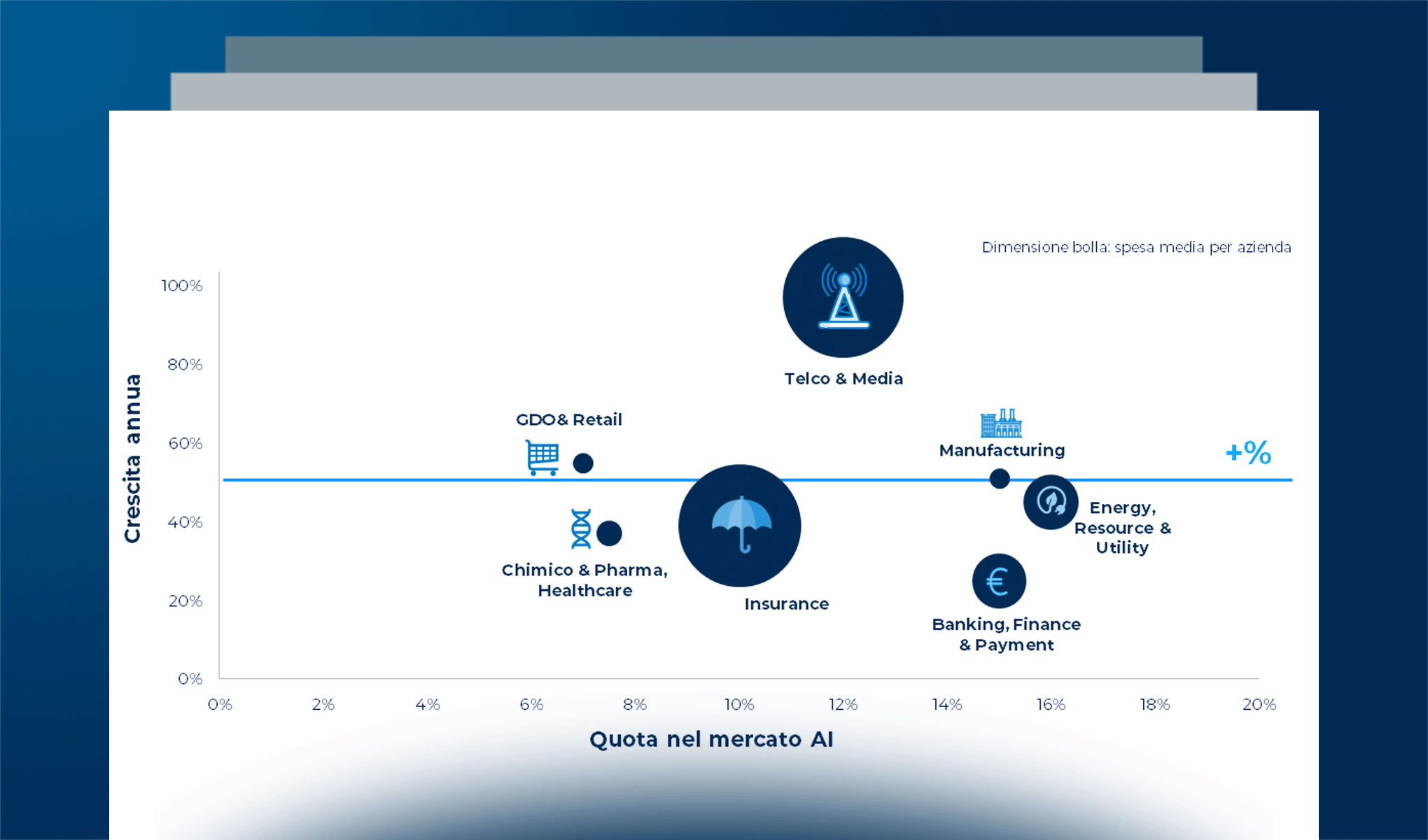Select the GDO & Retail label
Image resolution: width=1428 pixels, height=840 pixels.
tap(570, 419)
